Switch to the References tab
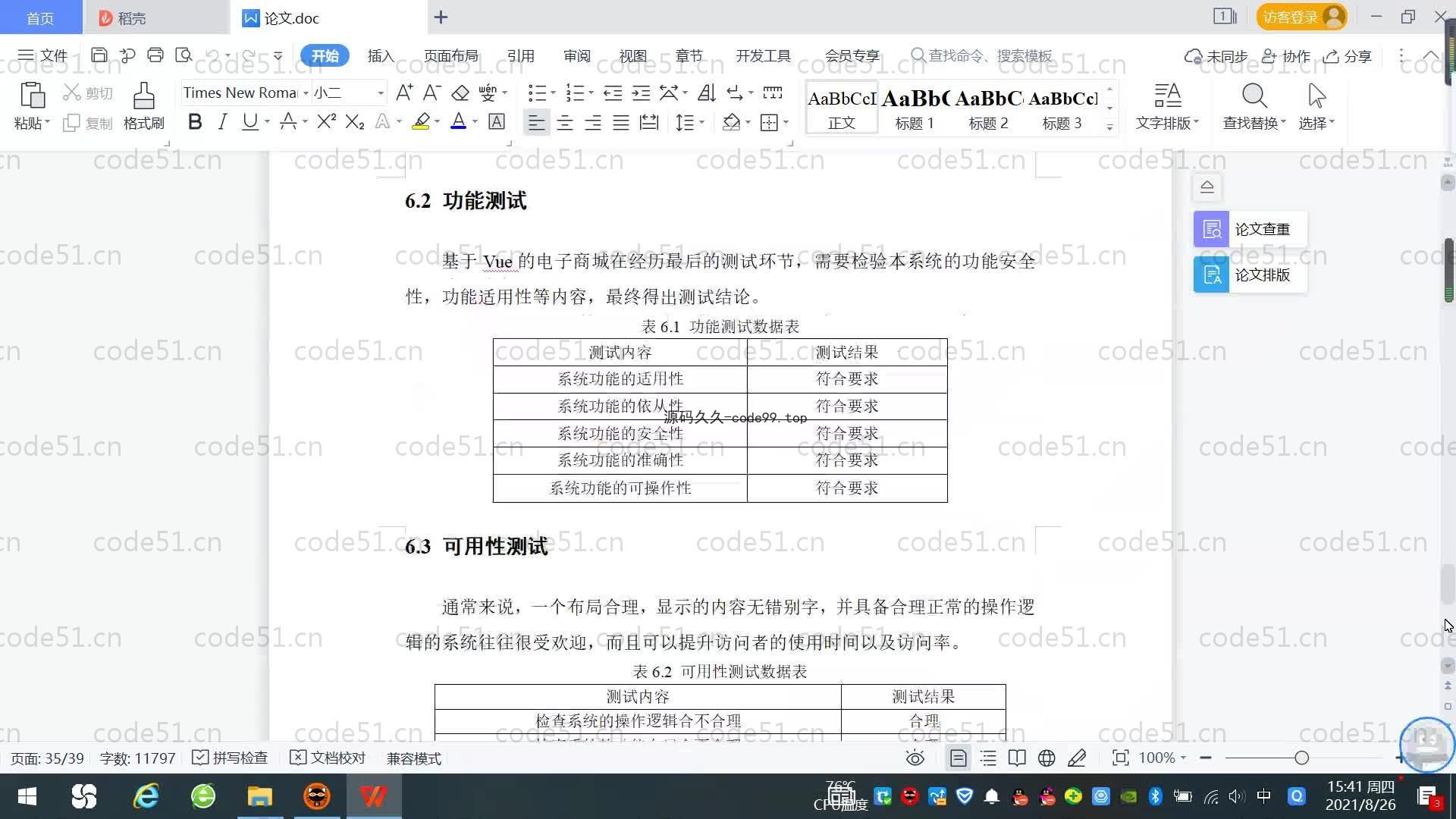 [x=520, y=55]
